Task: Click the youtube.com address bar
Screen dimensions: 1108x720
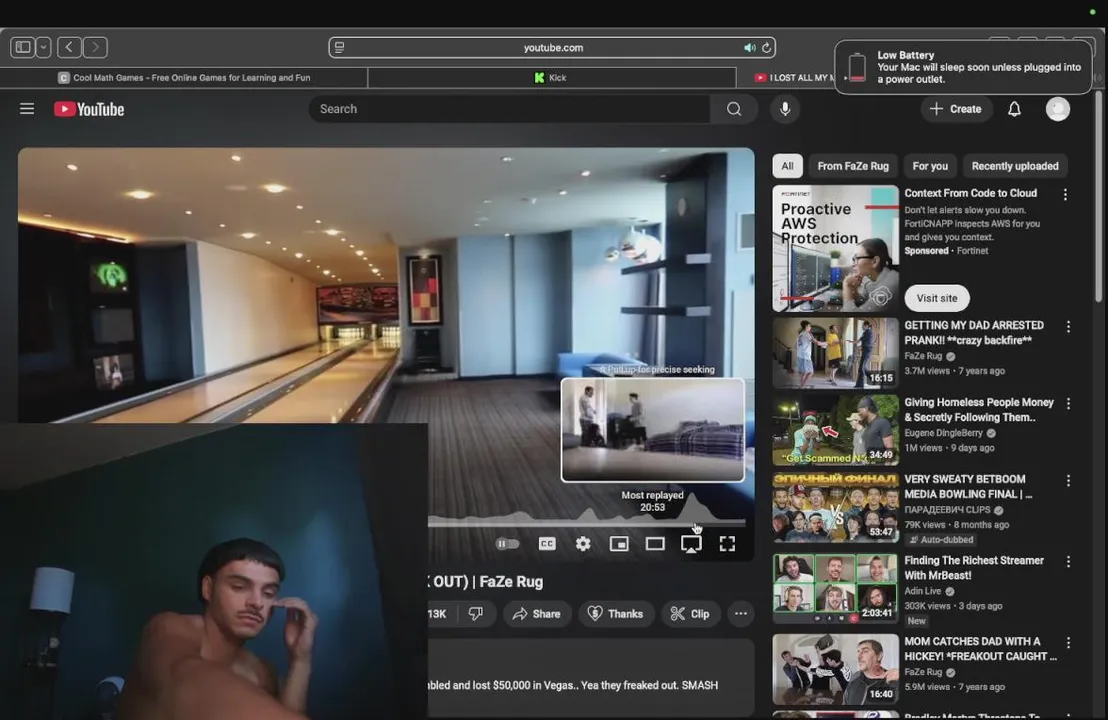Action: [553, 47]
